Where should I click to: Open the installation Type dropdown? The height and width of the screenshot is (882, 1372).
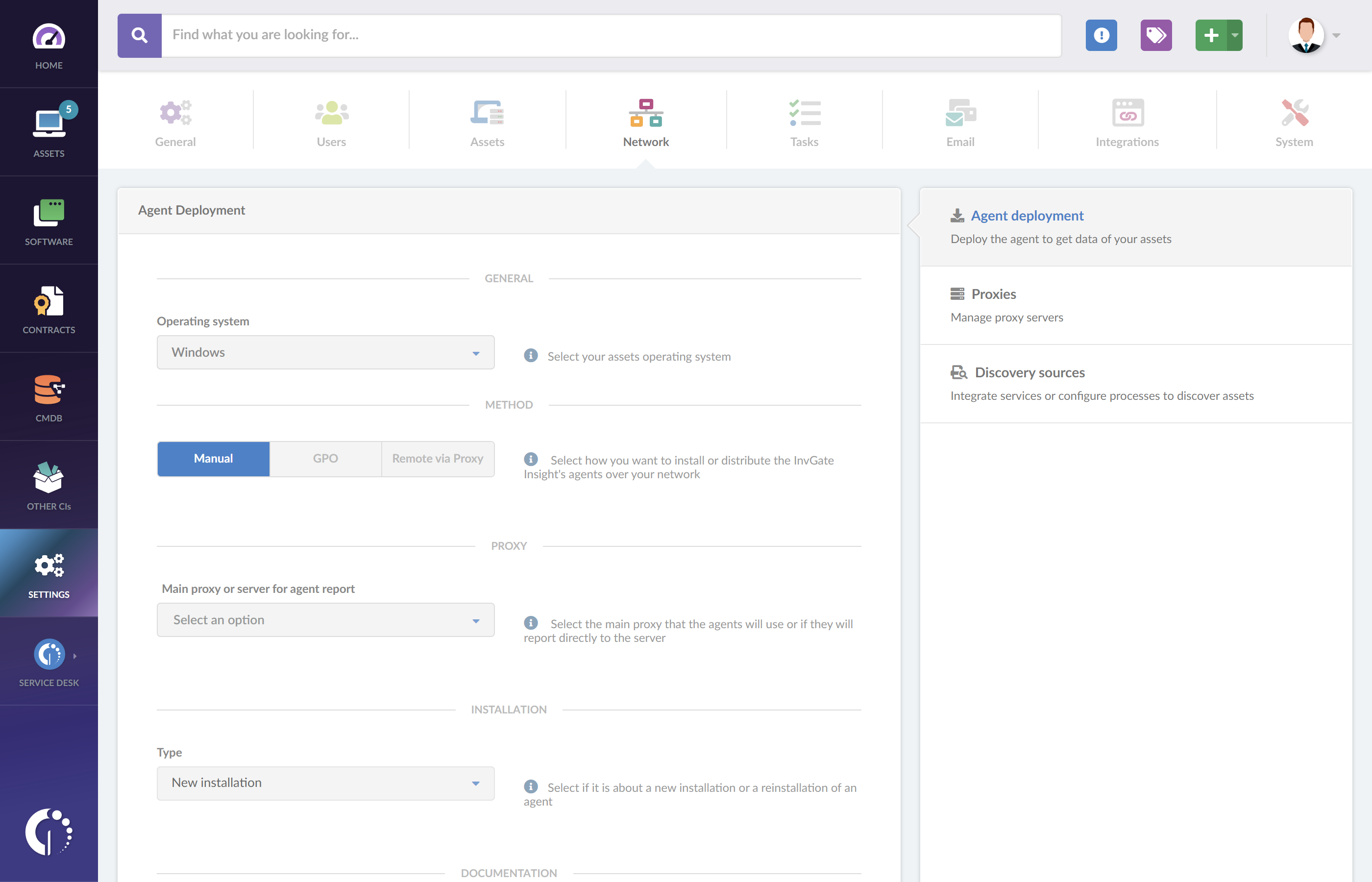325,783
